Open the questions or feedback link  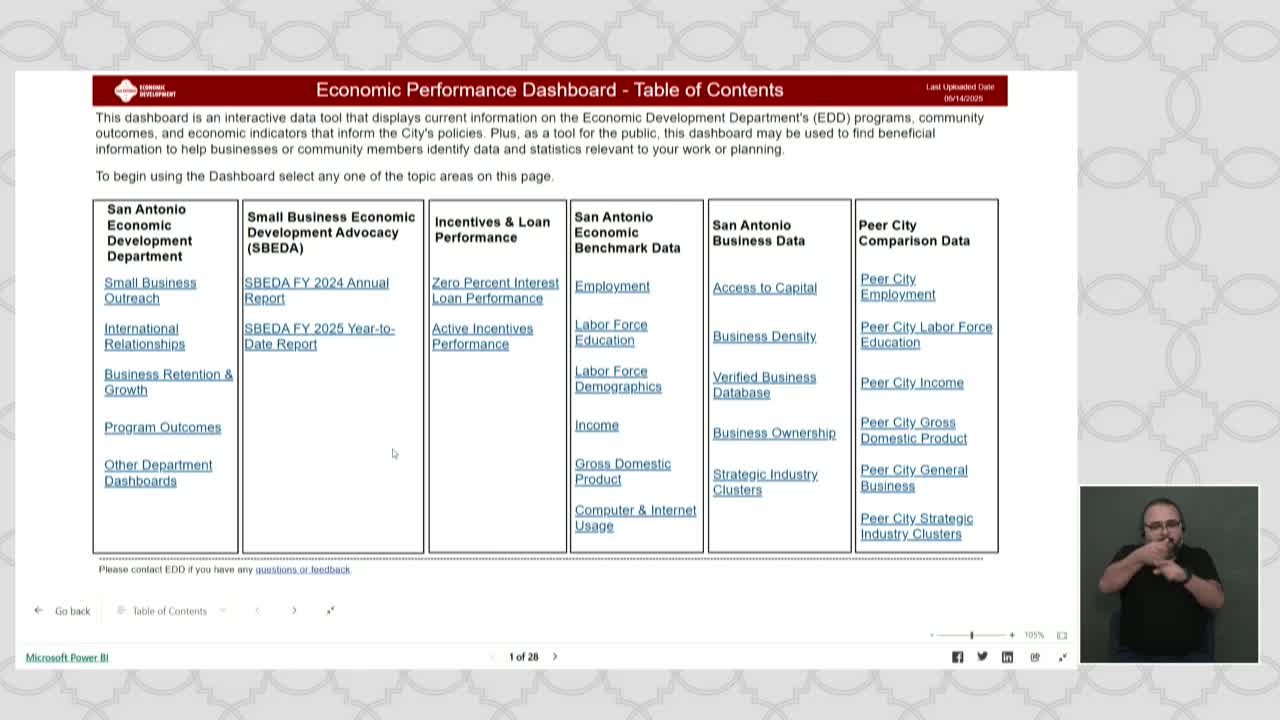click(x=303, y=569)
